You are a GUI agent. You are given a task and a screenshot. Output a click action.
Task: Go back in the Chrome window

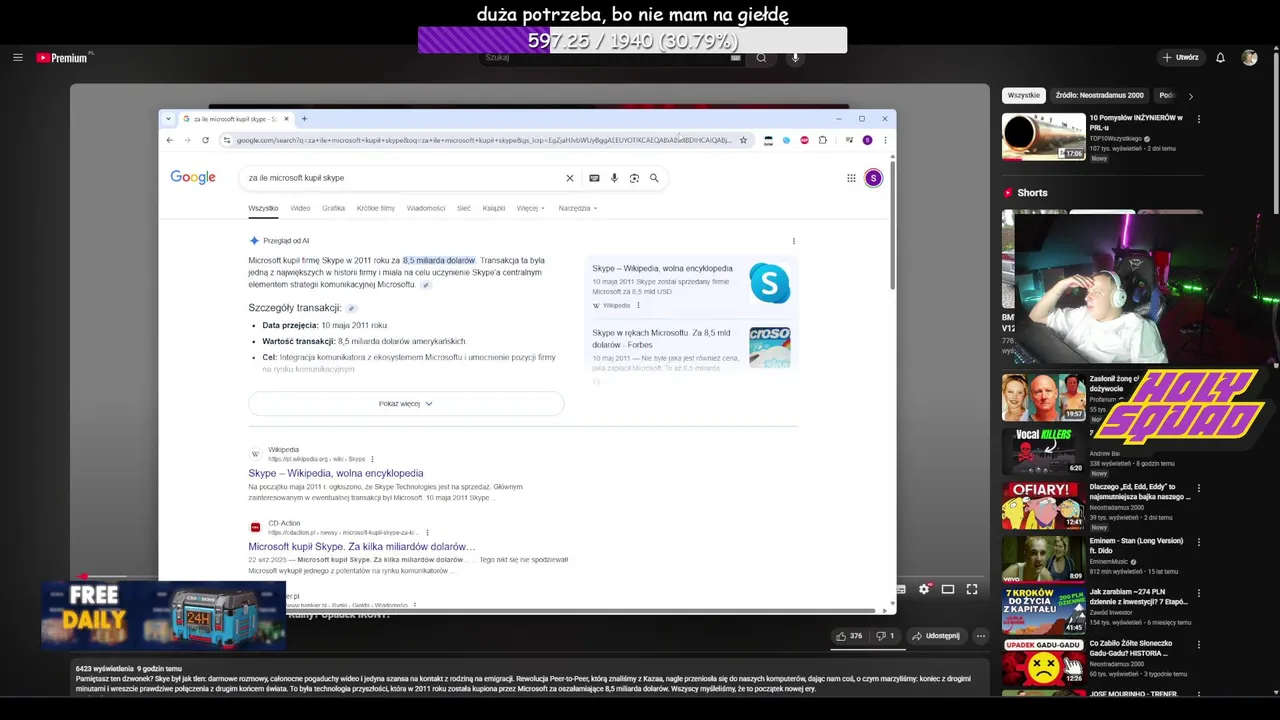click(169, 140)
